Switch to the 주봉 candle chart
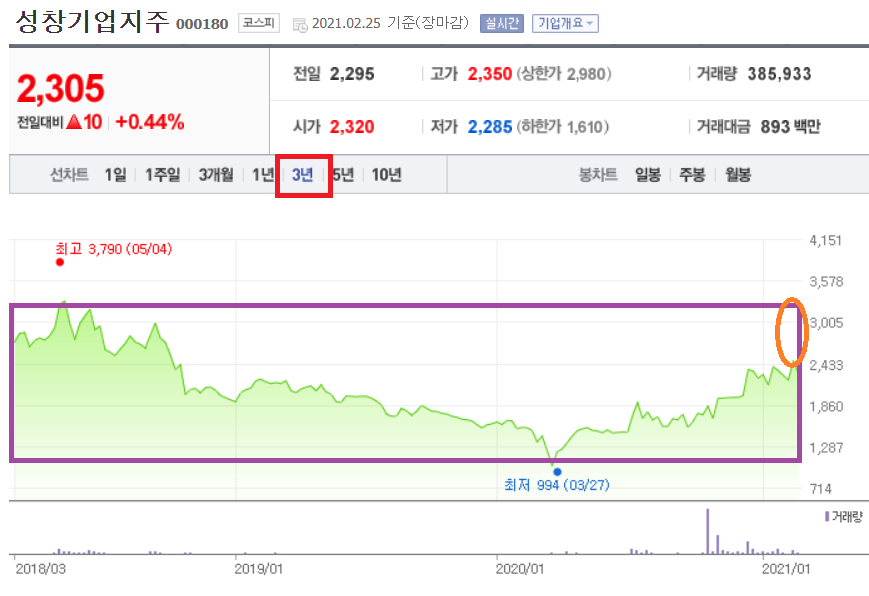This screenshot has height=596, width=869. [x=692, y=175]
